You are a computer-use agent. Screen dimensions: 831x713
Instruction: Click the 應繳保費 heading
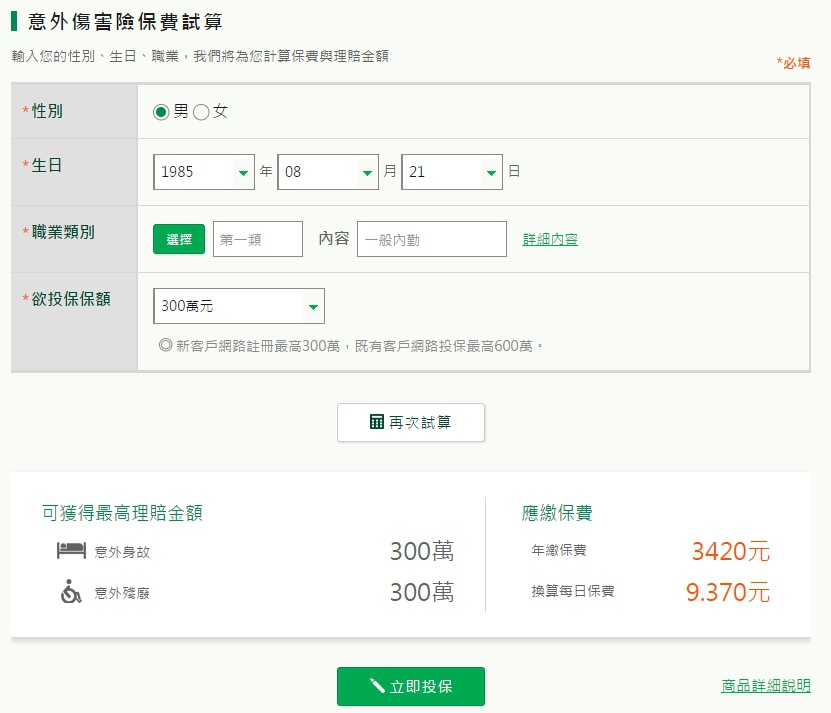tap(557, 513)
